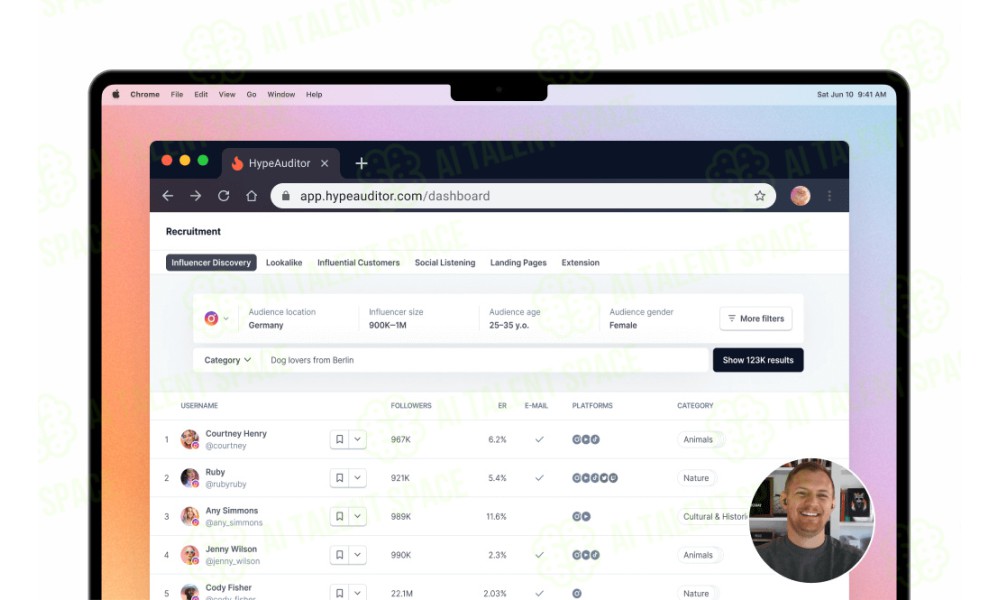This screenshot has width=1000, height=600.
Task: Open Courtney Henry's profile name
Action: tap(236, 434)
